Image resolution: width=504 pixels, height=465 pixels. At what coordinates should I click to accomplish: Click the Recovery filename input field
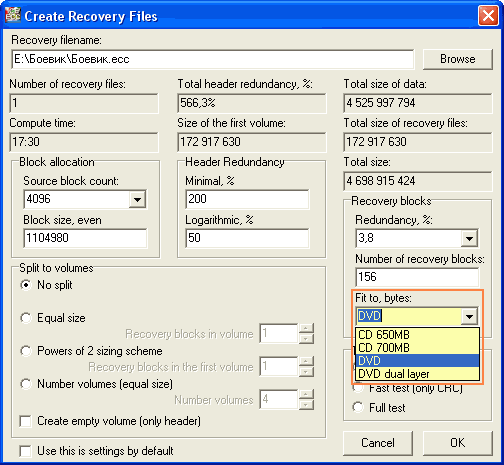click(x=213, y=59)
